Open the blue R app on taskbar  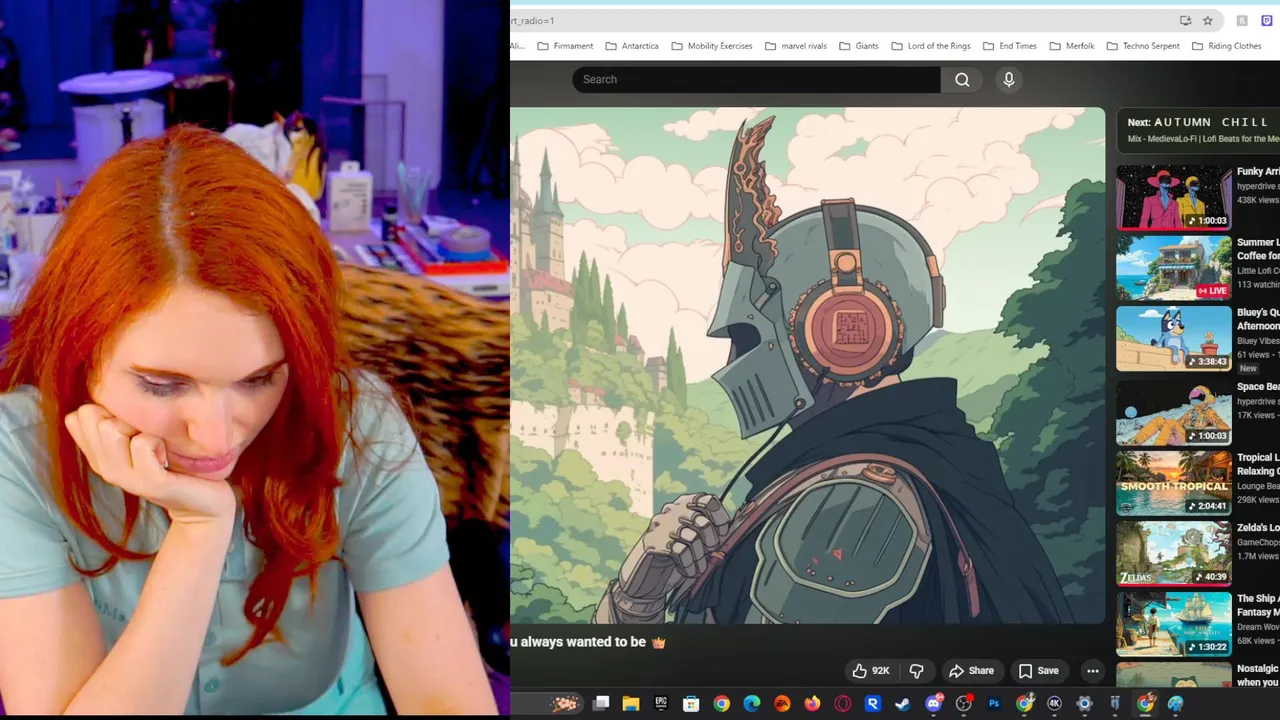coord(873,704)
